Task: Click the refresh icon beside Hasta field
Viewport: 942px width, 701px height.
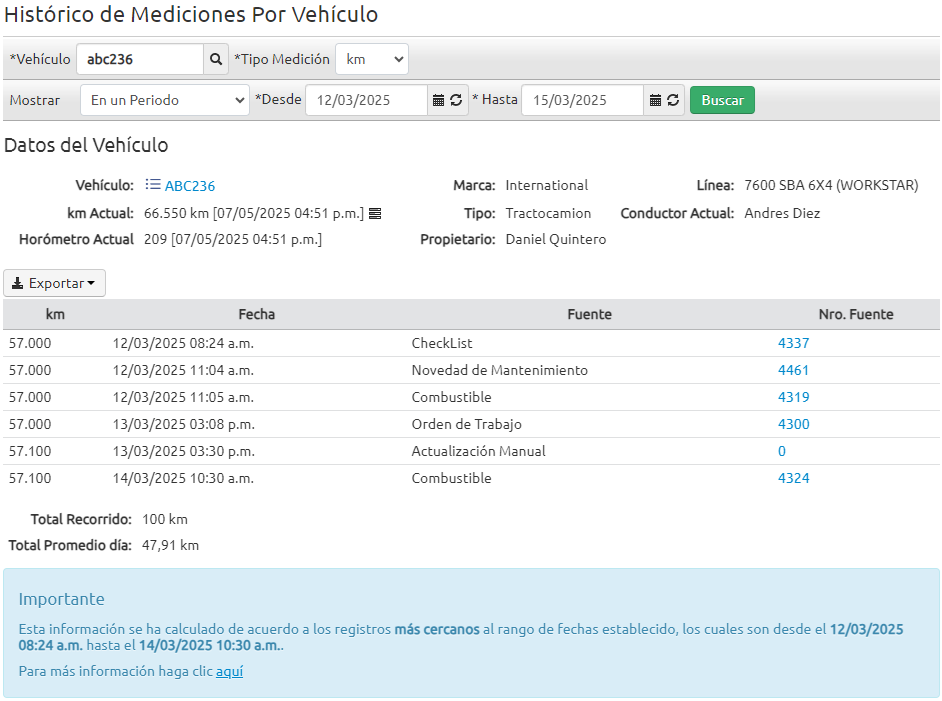Action: click(671, 100)
